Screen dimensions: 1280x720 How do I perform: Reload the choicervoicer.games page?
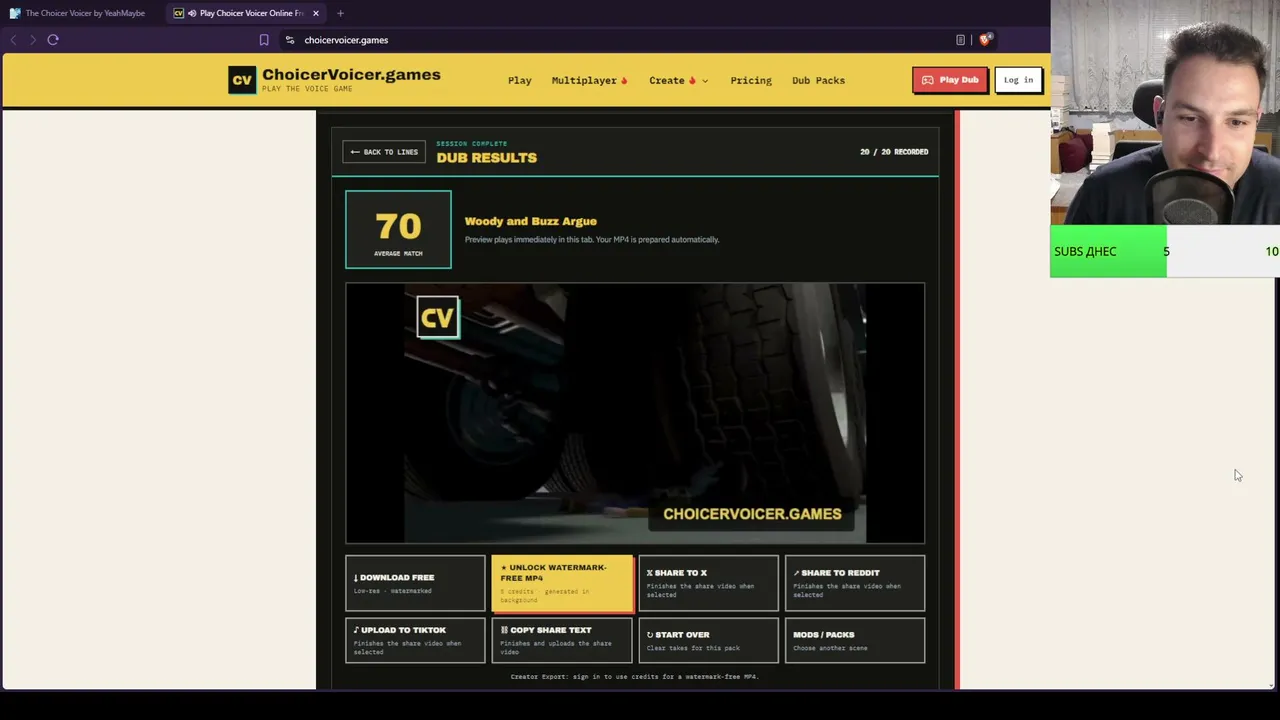pyautogui.click(x=53, y=40)
